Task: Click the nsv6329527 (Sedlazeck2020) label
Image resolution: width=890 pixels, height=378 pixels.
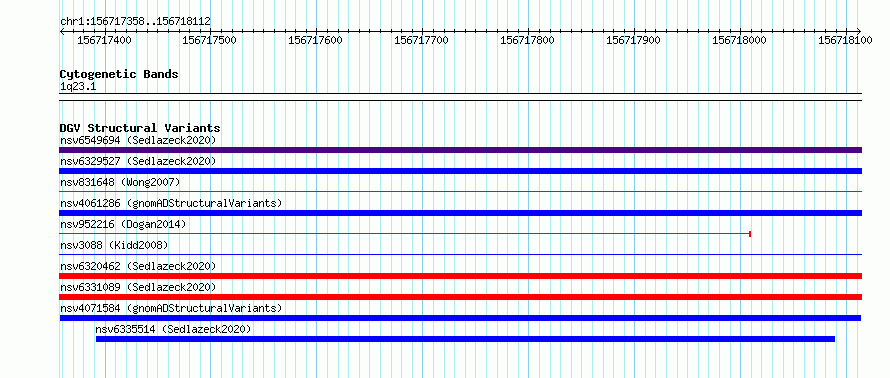Action: pyautogui.click(x=138, y=161)
